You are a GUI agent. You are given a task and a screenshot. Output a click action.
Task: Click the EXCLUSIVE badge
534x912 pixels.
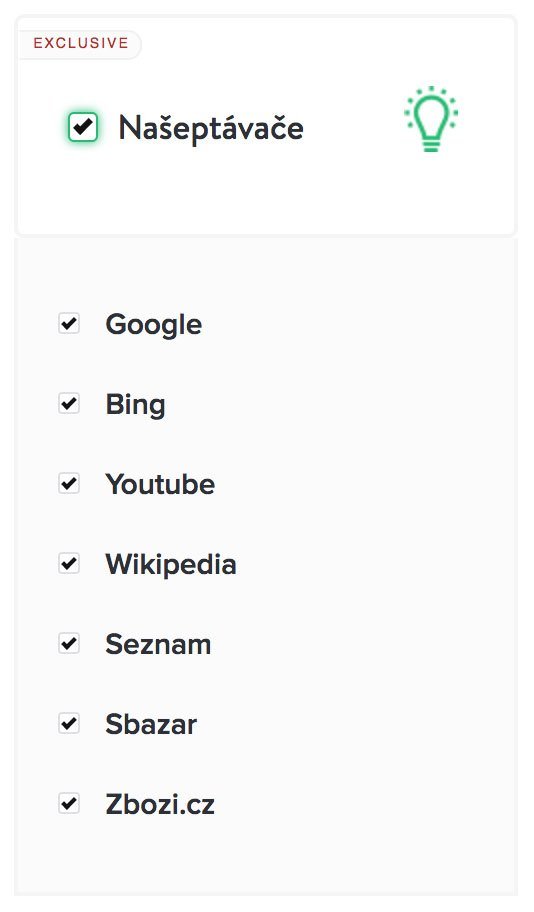(x=80, y=44)
